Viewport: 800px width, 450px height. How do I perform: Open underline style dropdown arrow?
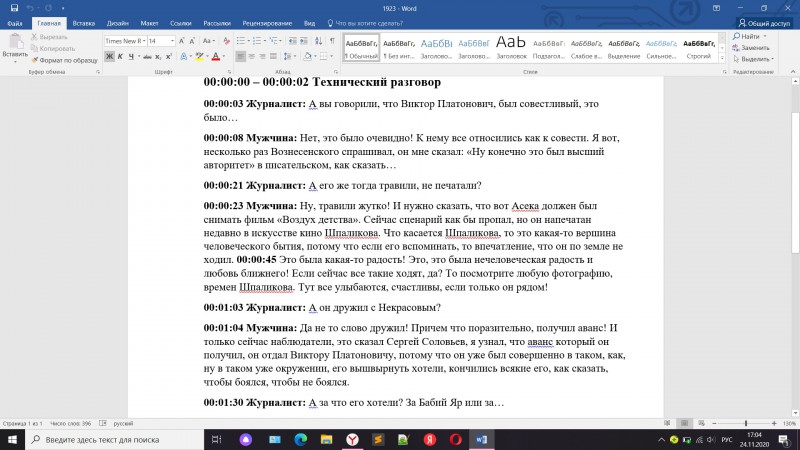coord(138,56)
